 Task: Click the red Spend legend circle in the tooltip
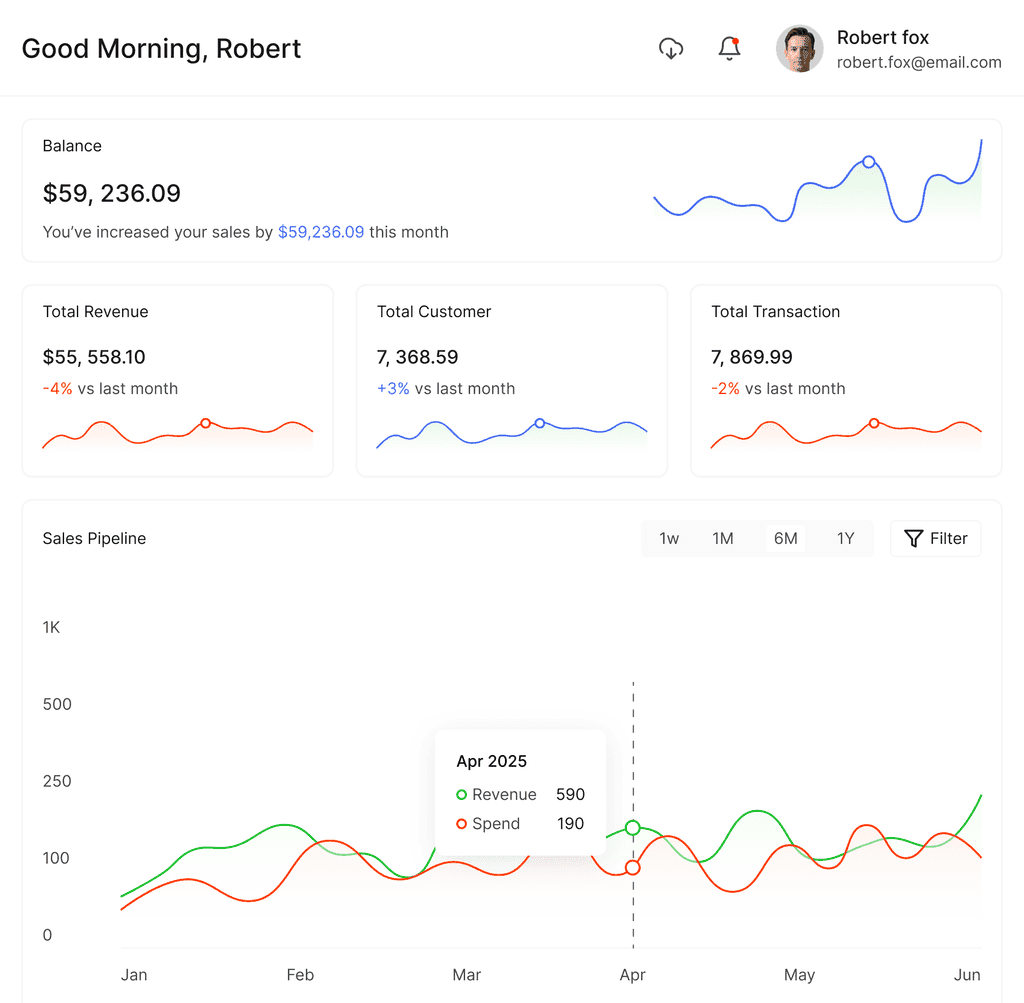(x=462, y=824)
